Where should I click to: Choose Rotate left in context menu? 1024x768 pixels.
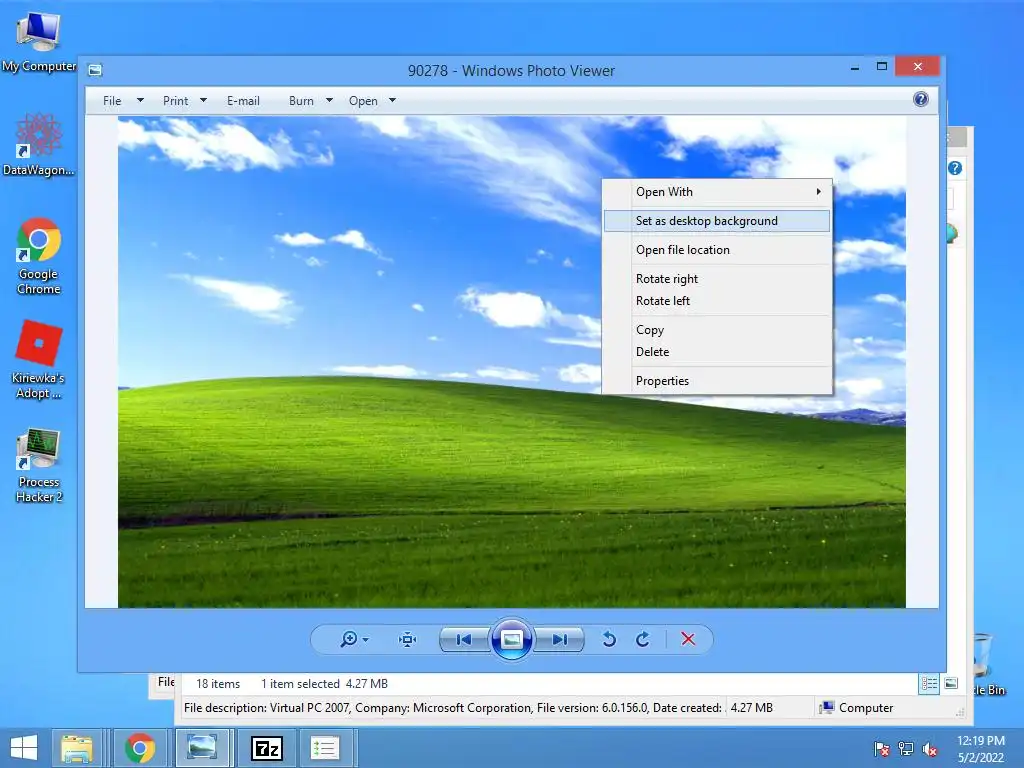tap(717, 301)
